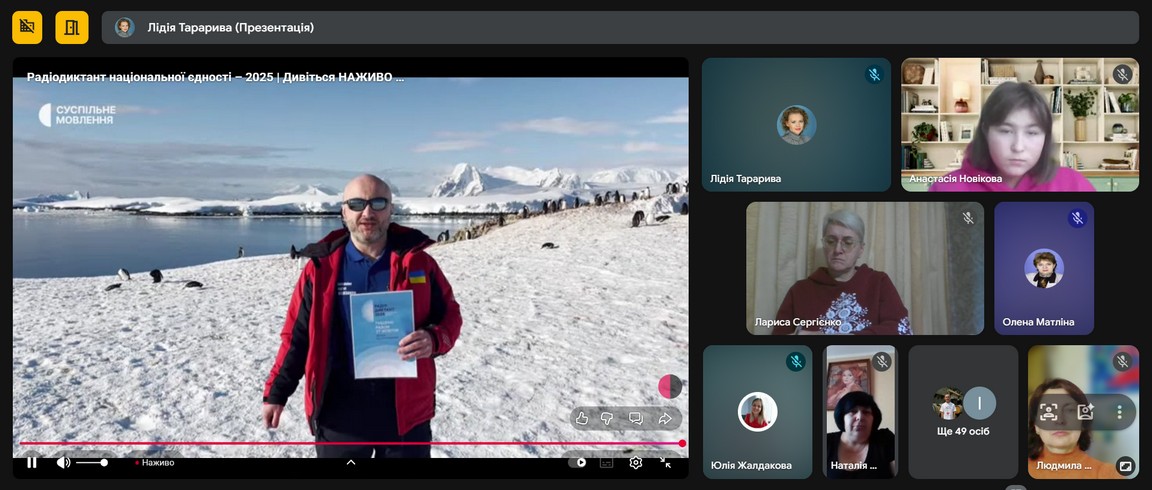Click the framing icon on Людмила's tile
This screenshot has height=490, width=1152.
pos(1048,411)
